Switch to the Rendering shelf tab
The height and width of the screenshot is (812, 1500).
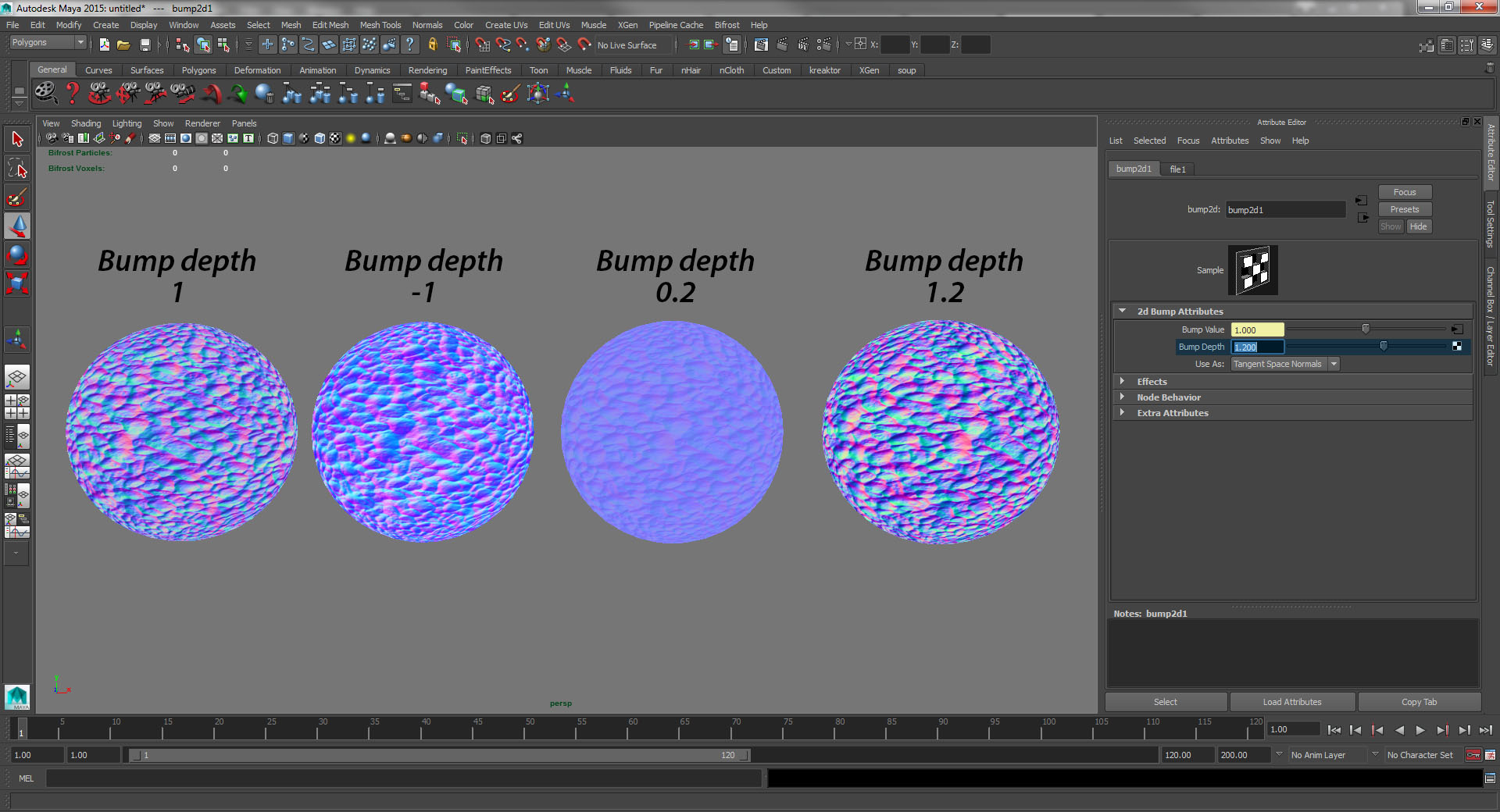pyautogui.click(x=427, y=70)
